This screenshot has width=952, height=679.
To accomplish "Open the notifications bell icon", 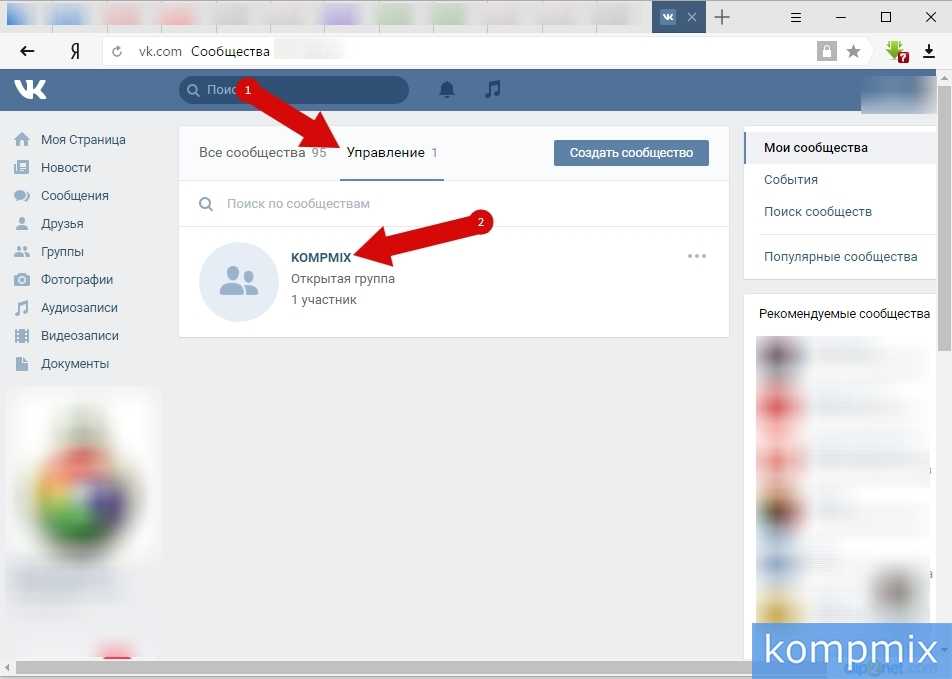I will coord(447,90).
